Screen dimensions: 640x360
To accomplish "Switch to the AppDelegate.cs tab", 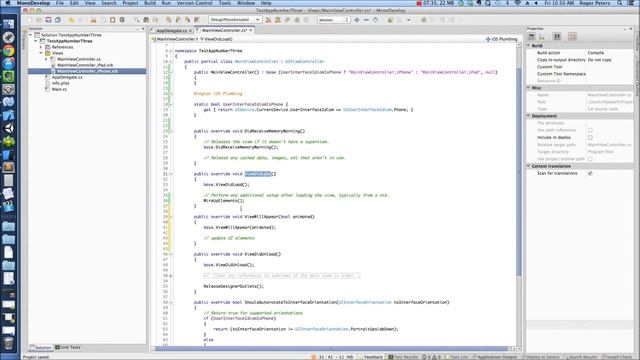I will coord(171,31).
